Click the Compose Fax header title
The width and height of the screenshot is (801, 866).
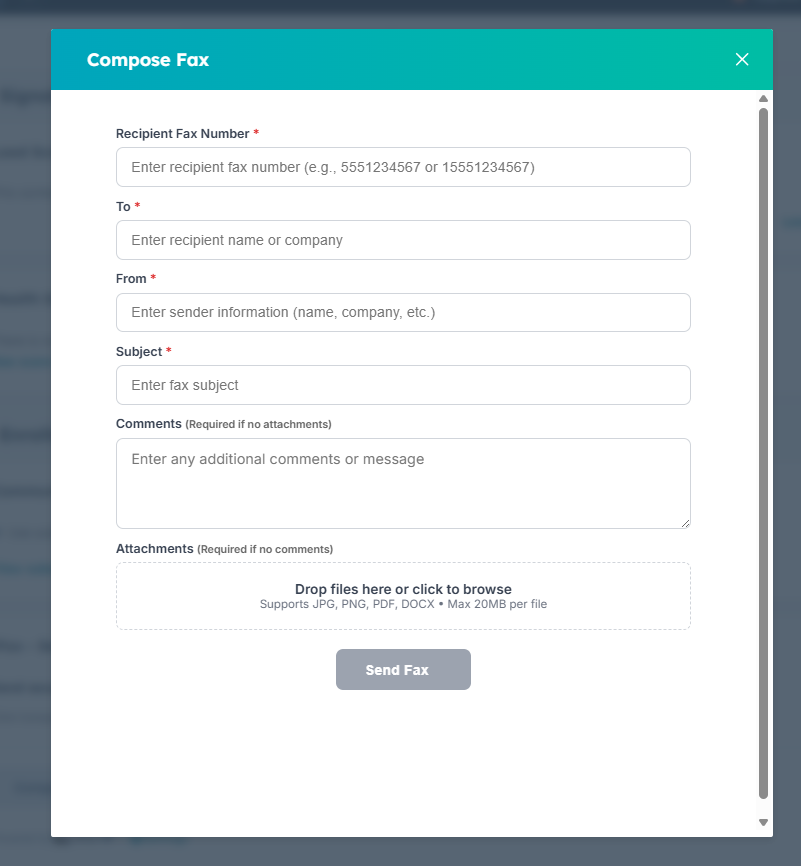(148, 60)
